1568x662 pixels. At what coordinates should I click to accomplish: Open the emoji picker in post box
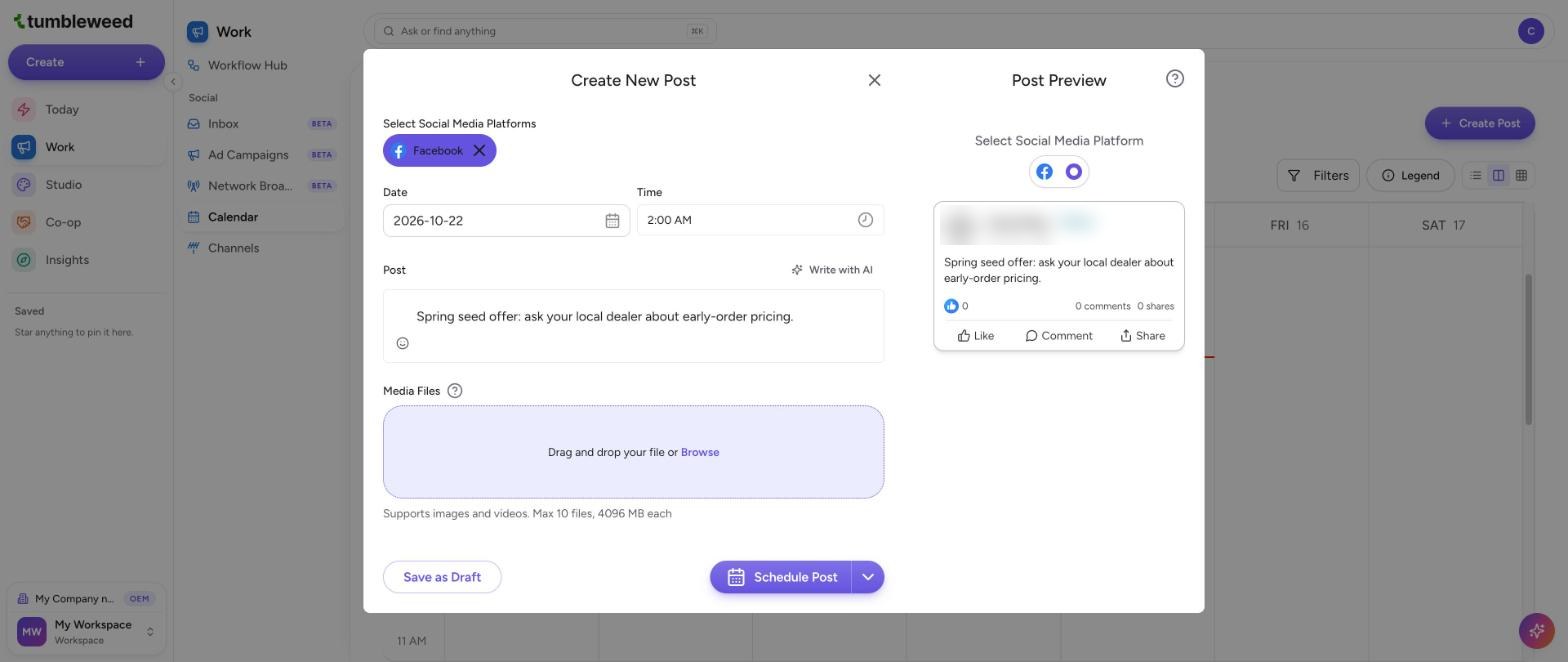pyautogui.click(x=402, y=343)
